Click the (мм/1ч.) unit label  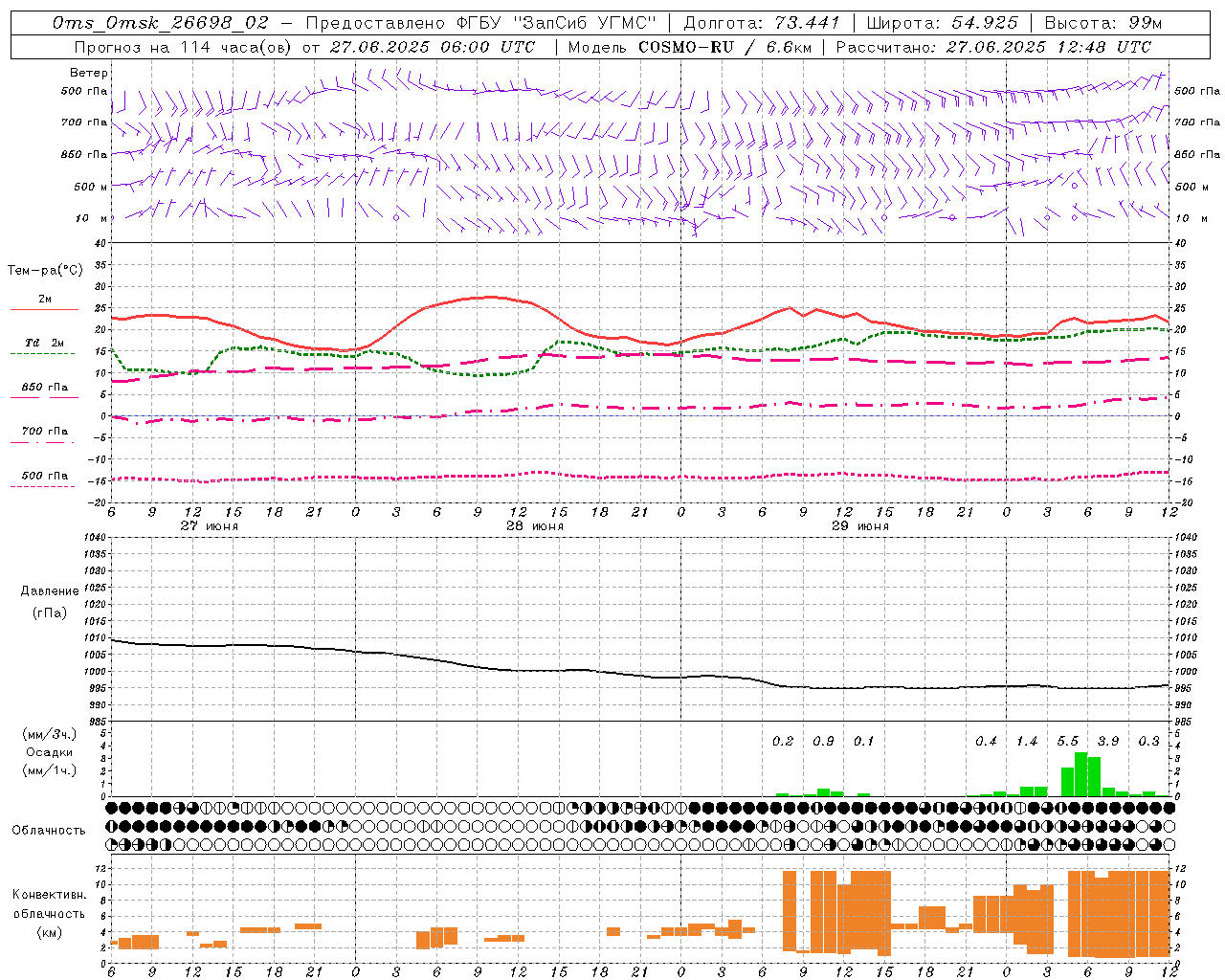click(49, 769)
